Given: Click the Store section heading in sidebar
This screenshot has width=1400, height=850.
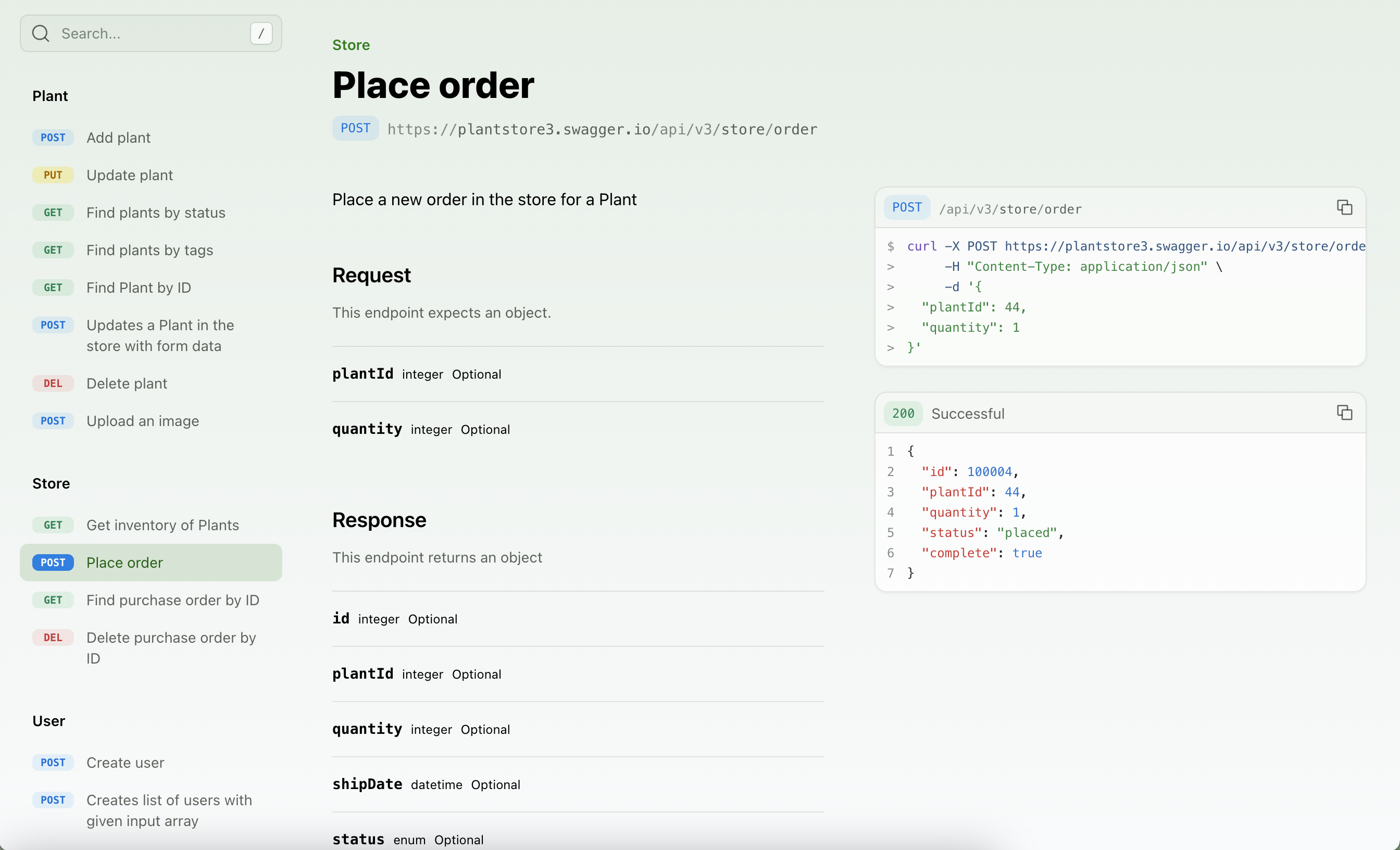Looking at the screenshot, I should 51,483.
